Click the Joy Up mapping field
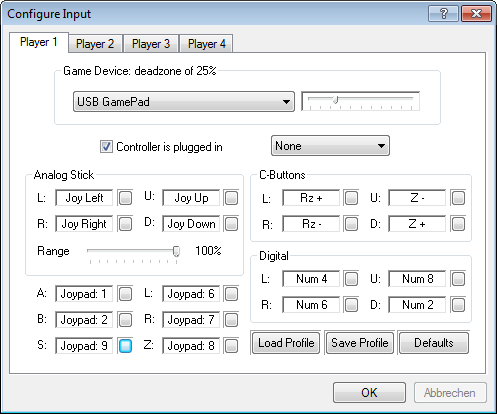The height and width of the screenshot is (414, 497). click(191, 198)
